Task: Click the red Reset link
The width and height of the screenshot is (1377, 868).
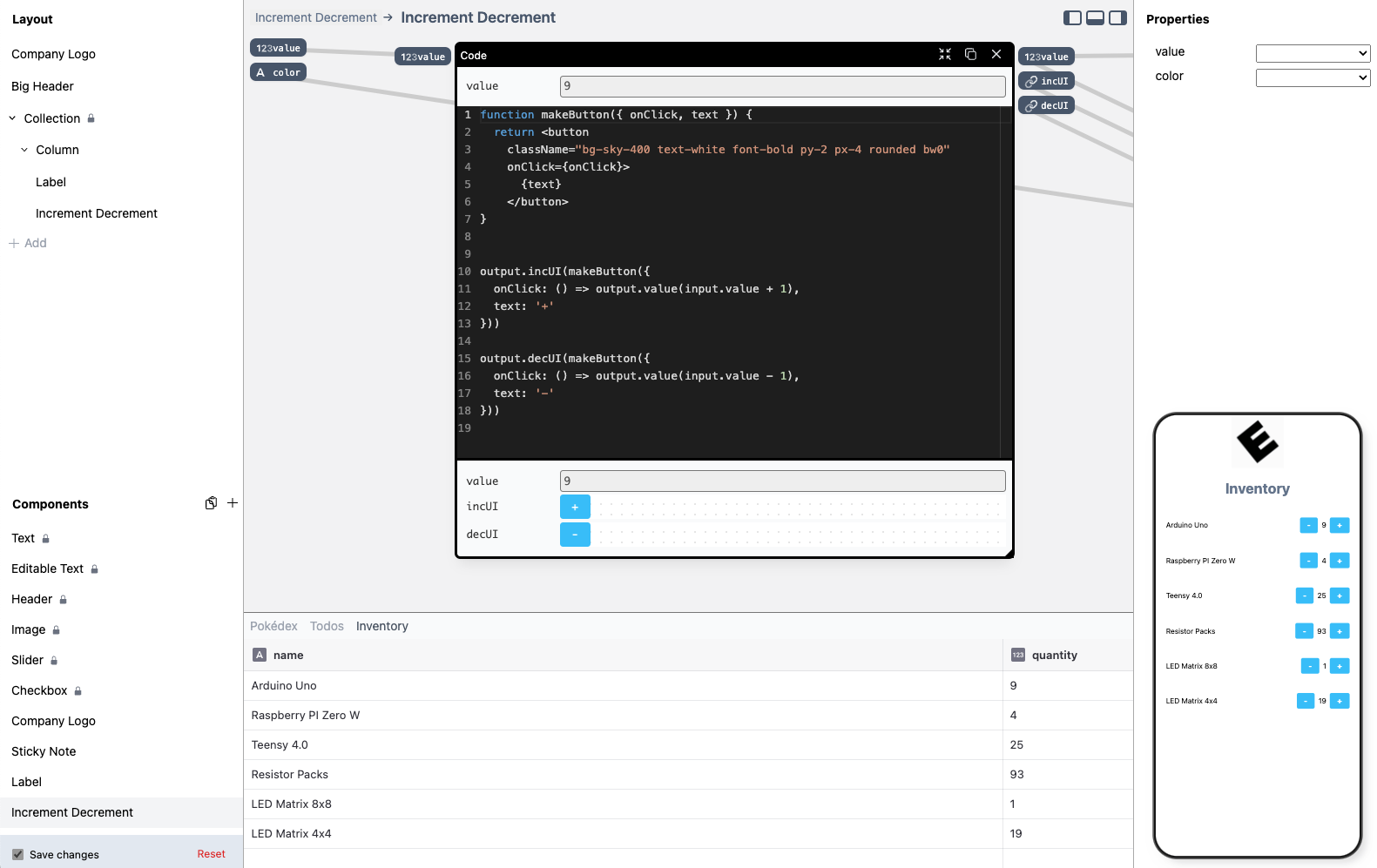Action: tap(211, 854)
